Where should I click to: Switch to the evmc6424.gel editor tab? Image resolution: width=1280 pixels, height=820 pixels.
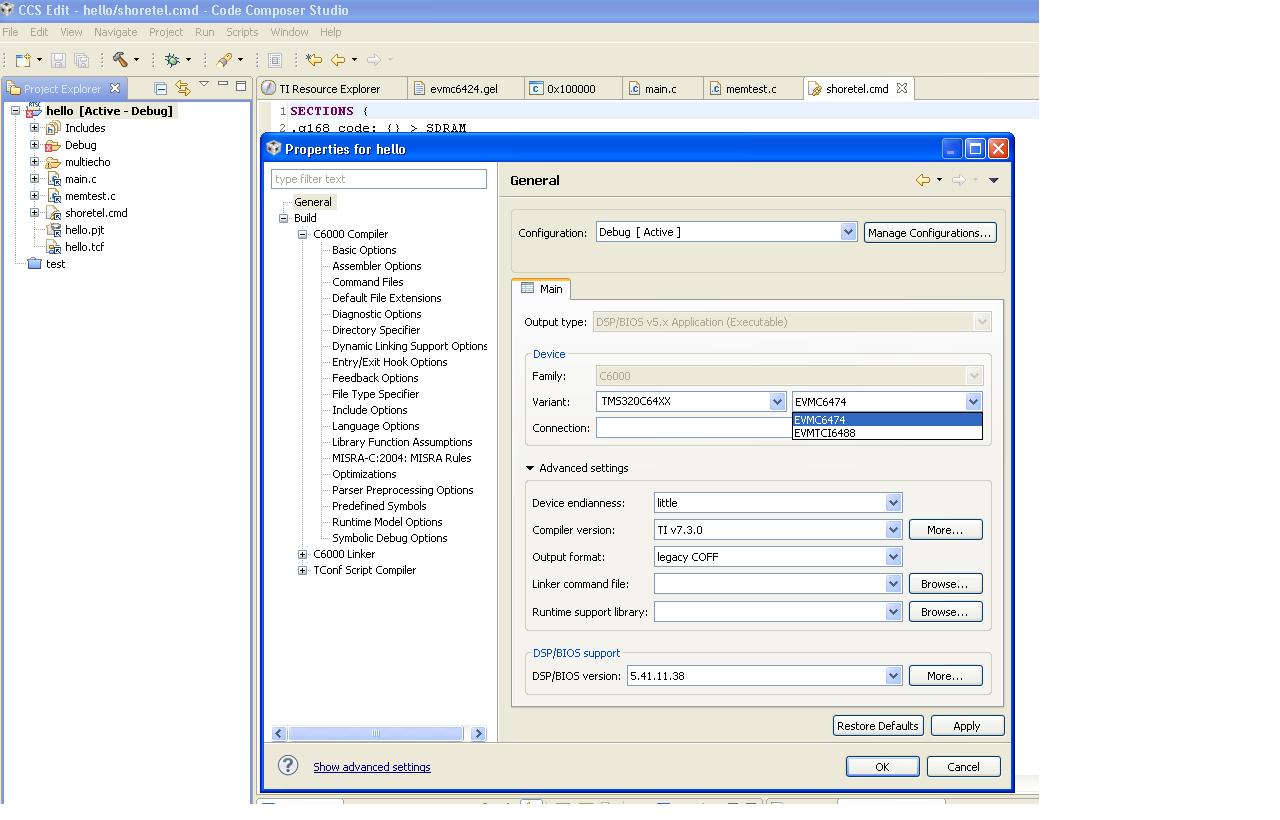[x=463, y=88]
